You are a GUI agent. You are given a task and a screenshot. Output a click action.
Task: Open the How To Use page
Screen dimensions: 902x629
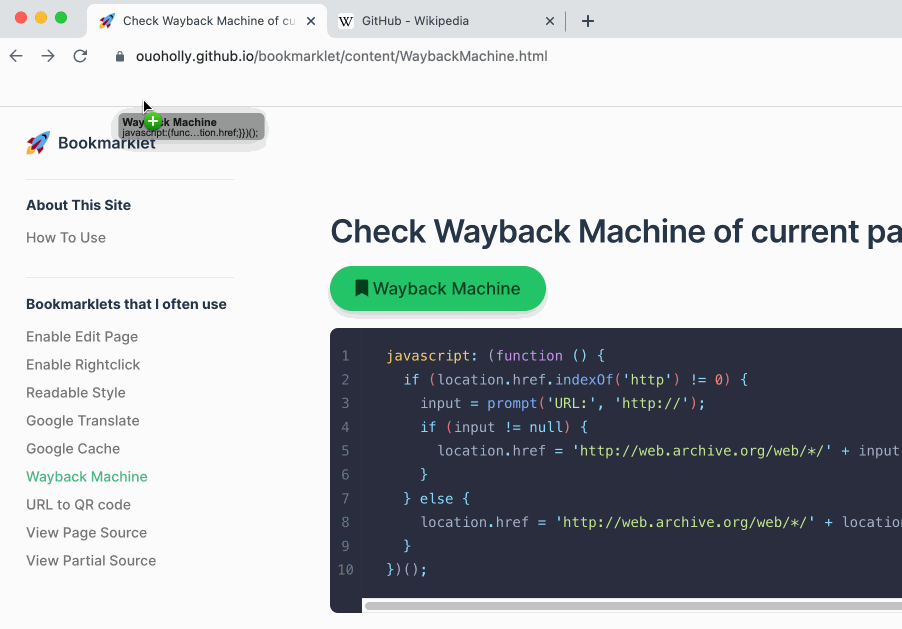tap(66, 237)
